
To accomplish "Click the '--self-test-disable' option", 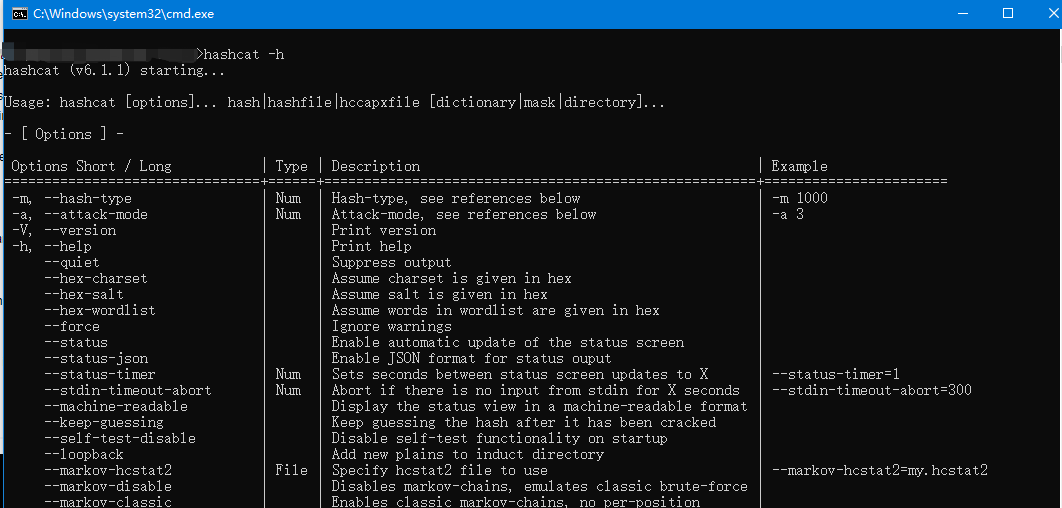I will pos(120,439).
